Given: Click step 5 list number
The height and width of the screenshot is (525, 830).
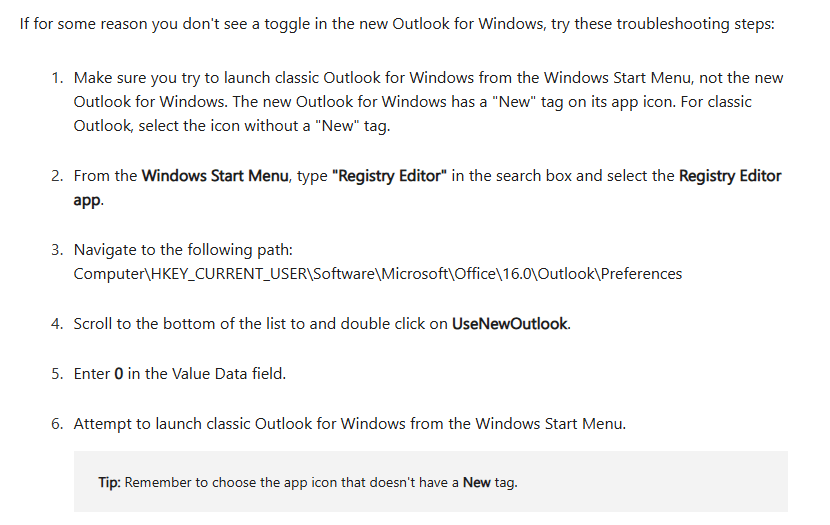Looking at the screenshot, I should click(x=57, y=374).
